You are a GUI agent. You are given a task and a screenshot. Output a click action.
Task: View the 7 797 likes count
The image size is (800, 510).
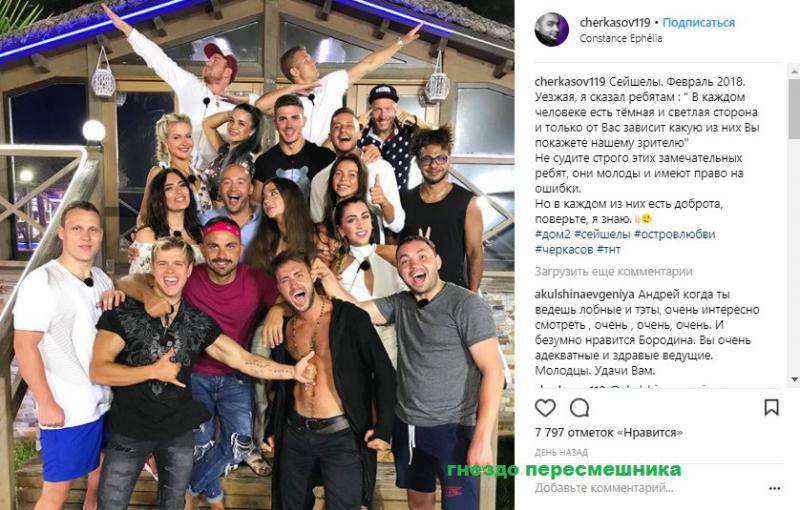609,432
